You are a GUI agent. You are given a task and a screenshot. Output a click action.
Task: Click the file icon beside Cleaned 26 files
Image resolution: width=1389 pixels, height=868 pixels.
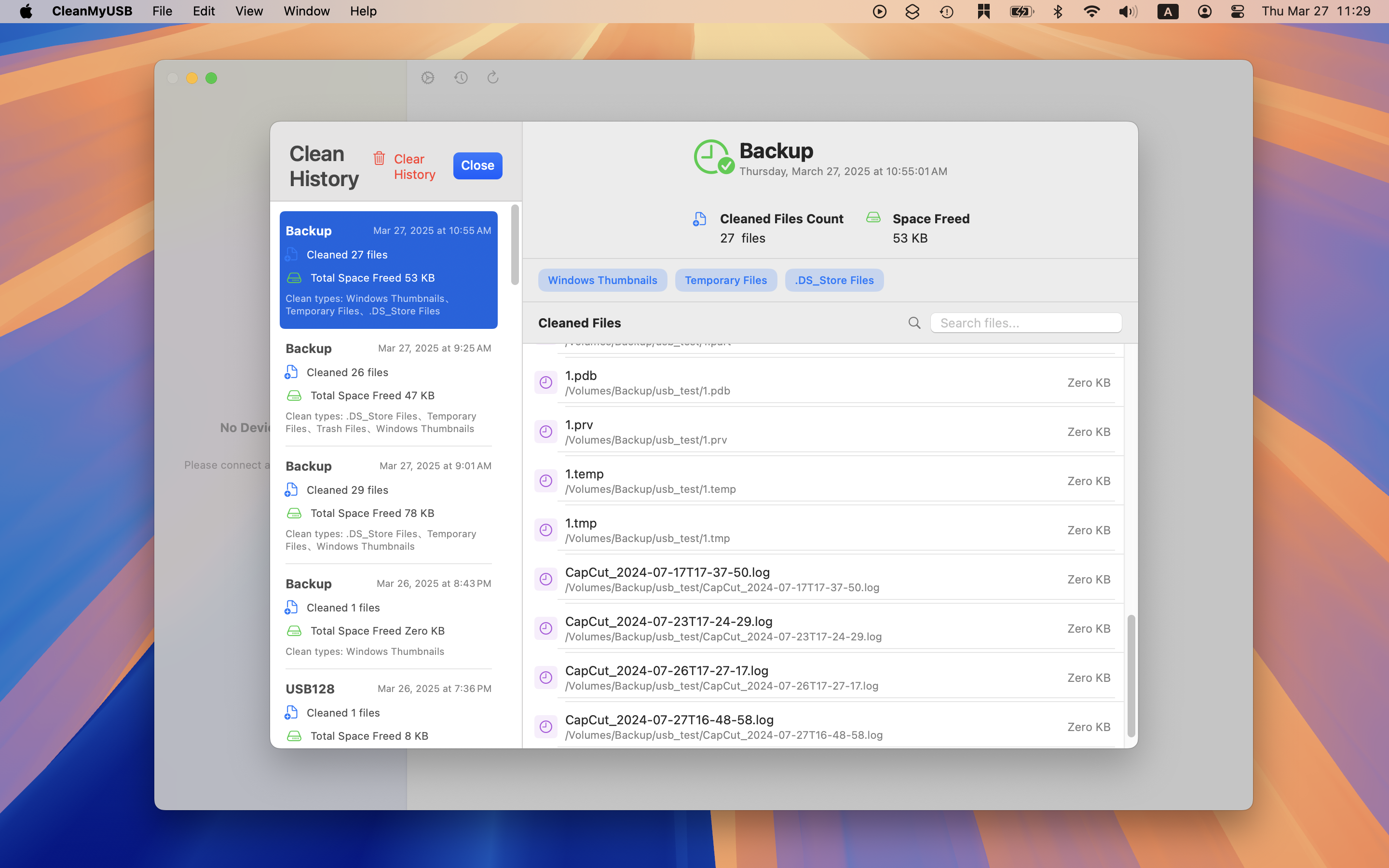(x=291, y=372)
